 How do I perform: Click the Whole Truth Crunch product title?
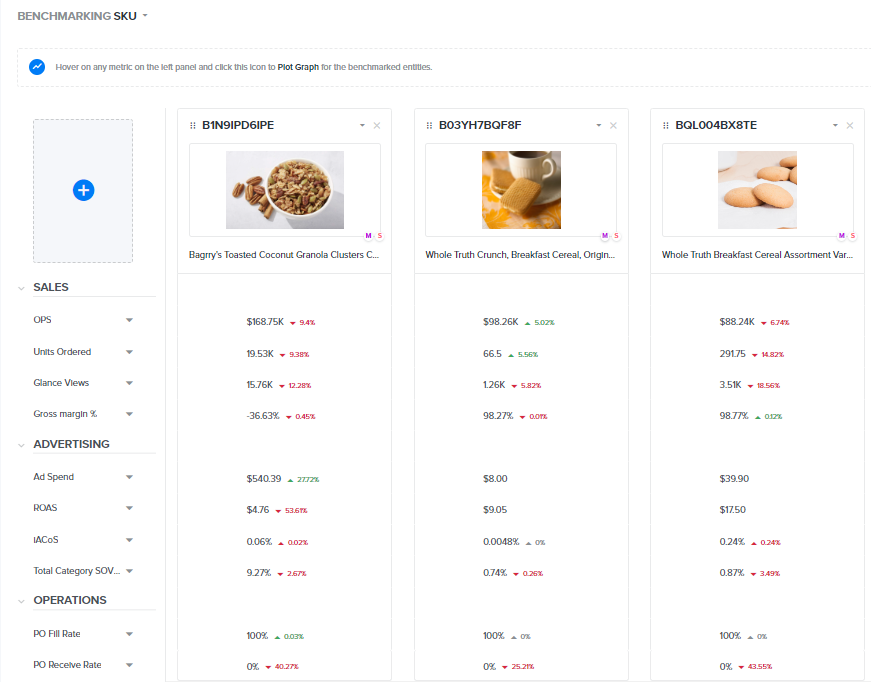click(x=520, y=255)
